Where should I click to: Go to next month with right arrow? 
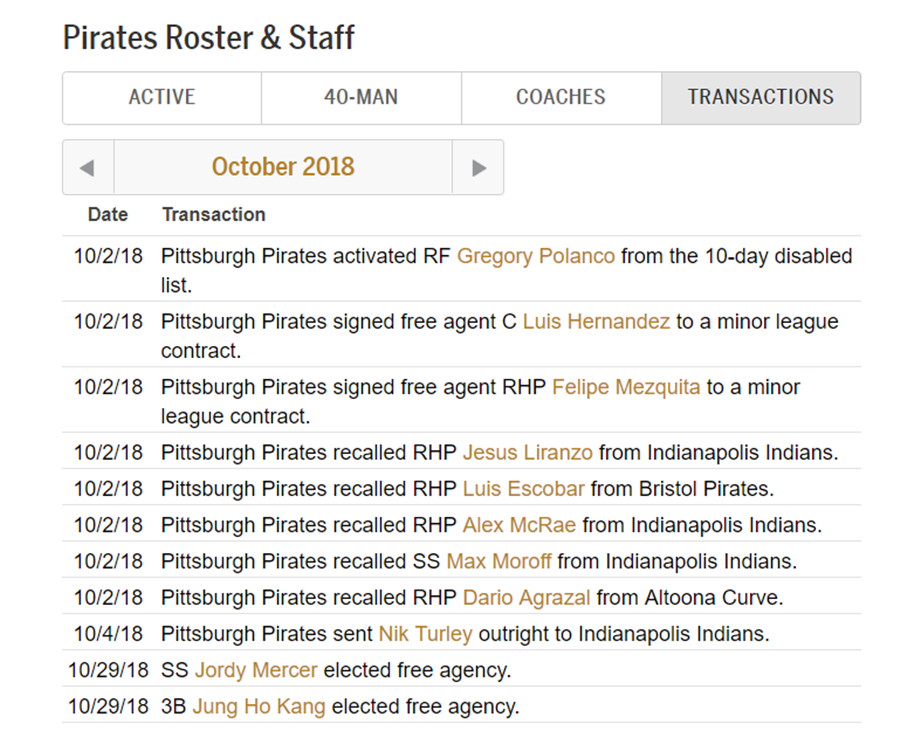click(x=479, y=167)
